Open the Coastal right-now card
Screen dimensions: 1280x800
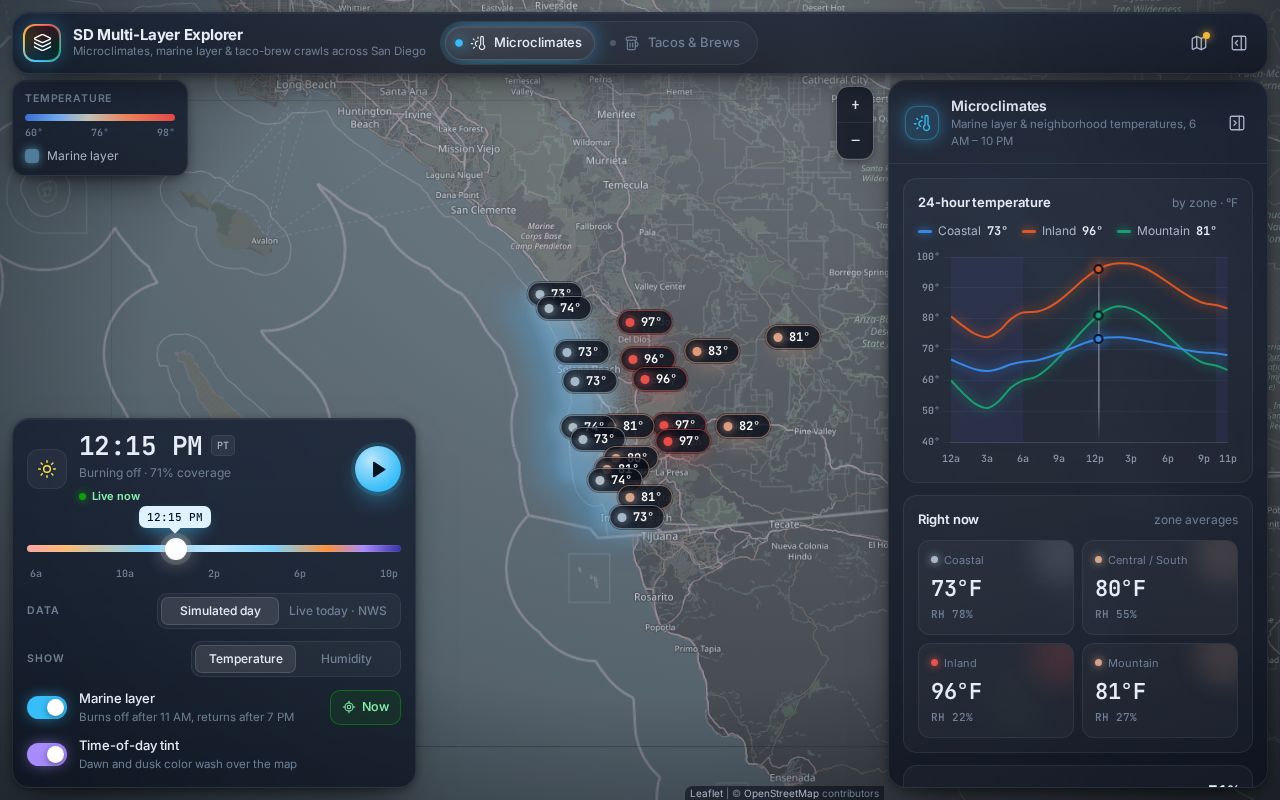(x=996, y=588)
